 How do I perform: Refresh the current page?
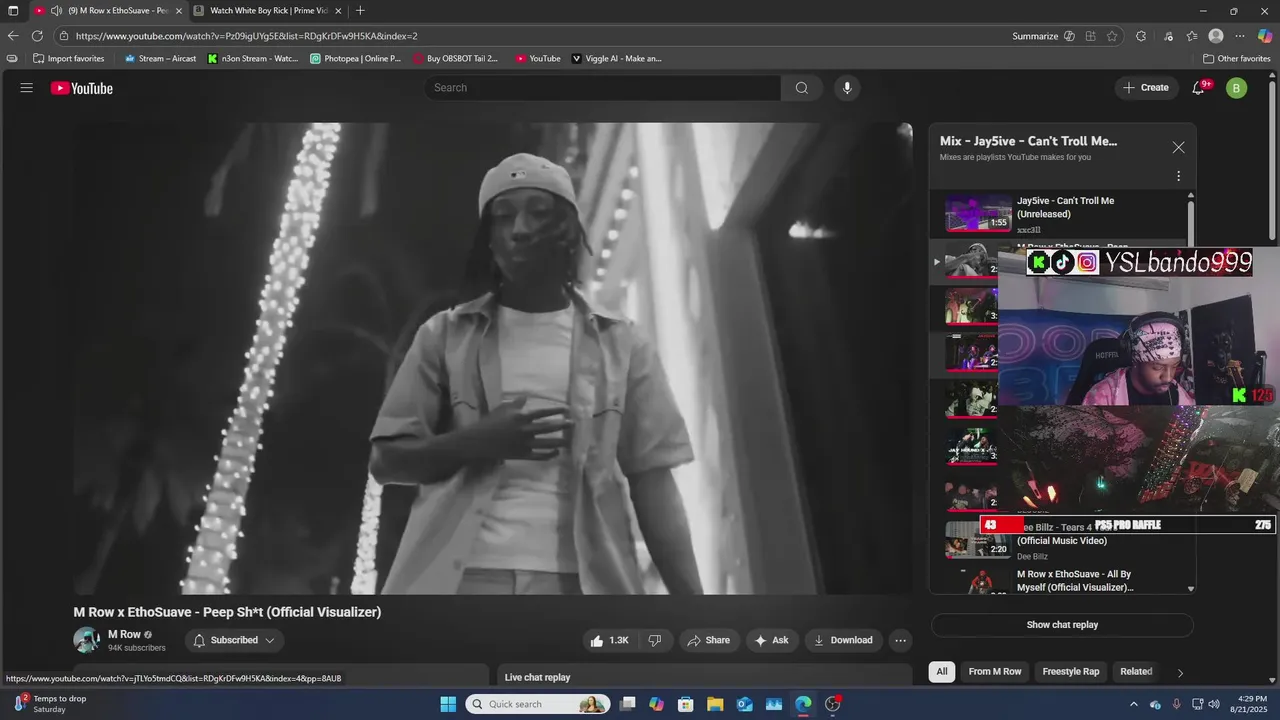tap(37, 36)
